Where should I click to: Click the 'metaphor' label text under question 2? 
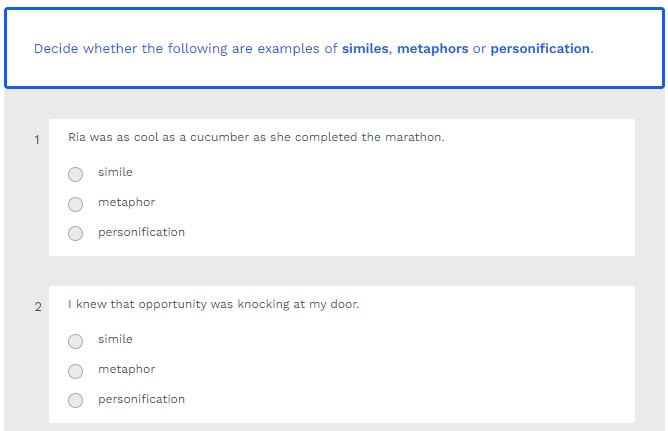pyautogui.click(x=126, y=369)
